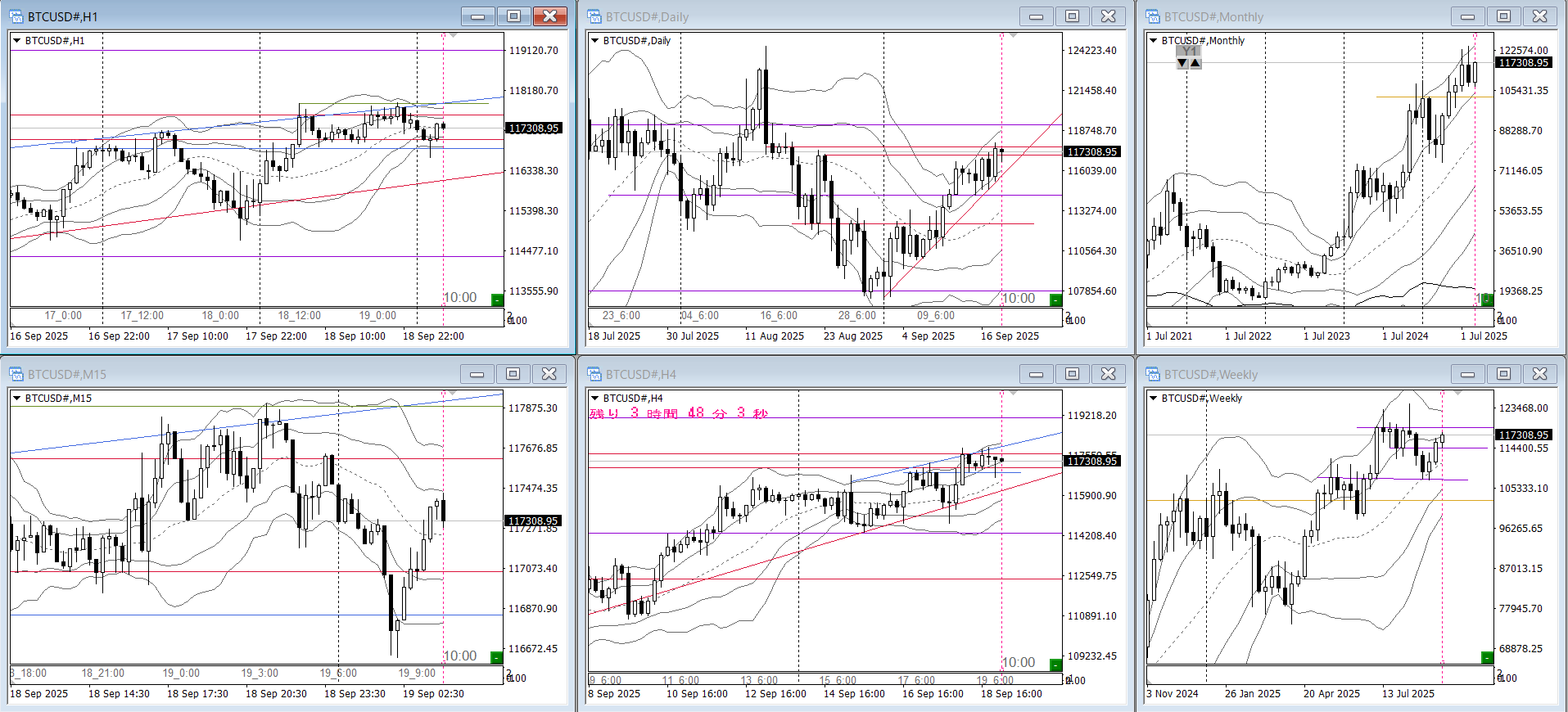The image size is (1568, 712).
Task: Click the 117308.95 price label in M15 chart
Action: pyautogui.click(x=533, y=520)
